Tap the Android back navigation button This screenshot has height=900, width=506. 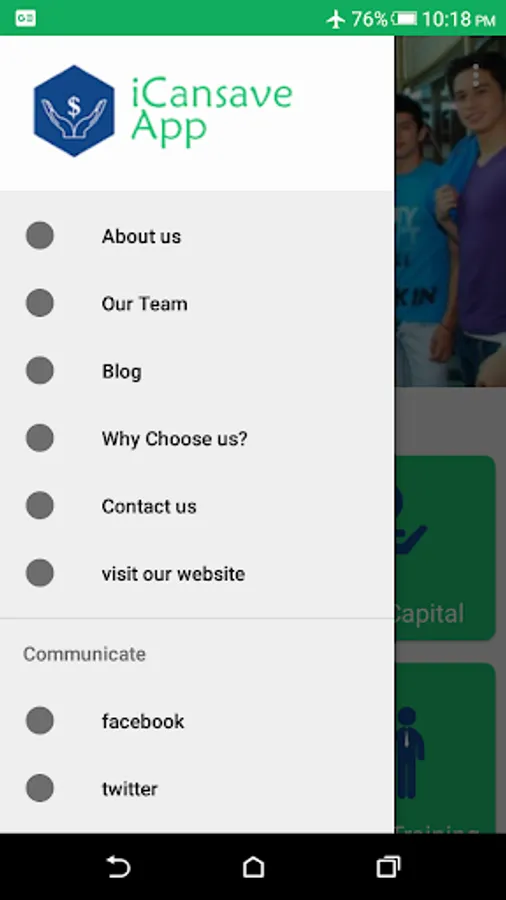coord(119,866)
